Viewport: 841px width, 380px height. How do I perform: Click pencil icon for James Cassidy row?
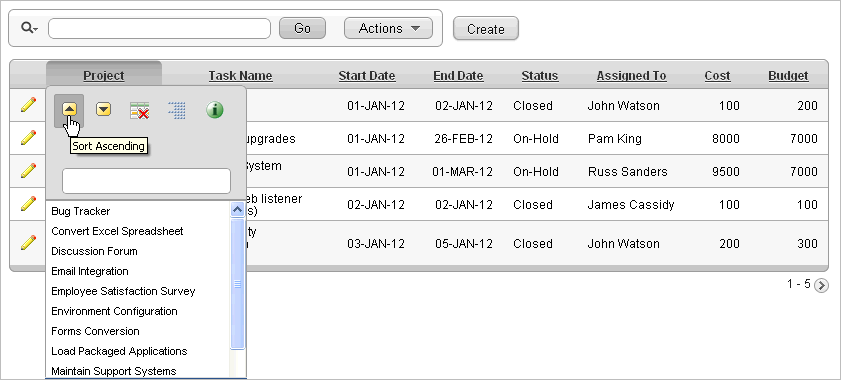28,204
